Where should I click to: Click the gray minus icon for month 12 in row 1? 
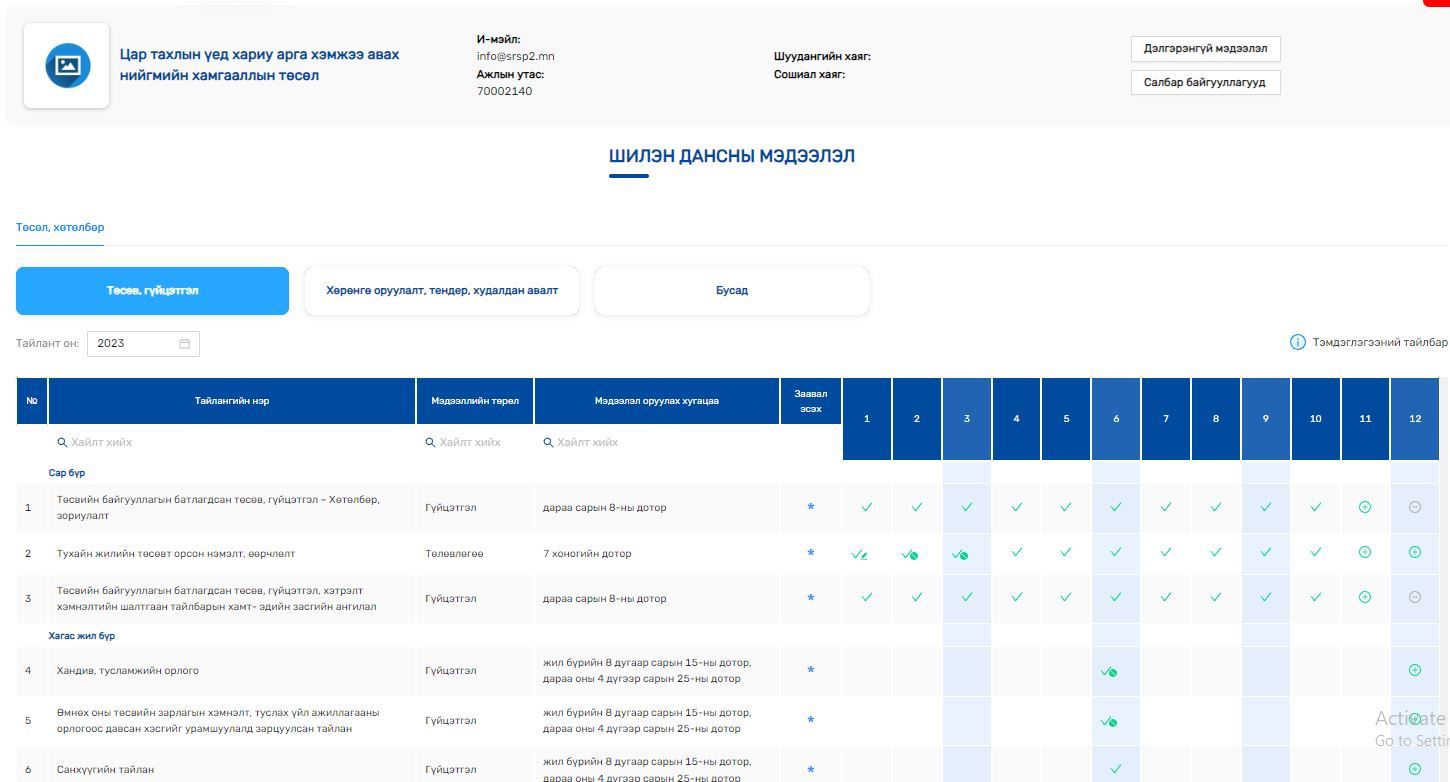coord(1414,507)
